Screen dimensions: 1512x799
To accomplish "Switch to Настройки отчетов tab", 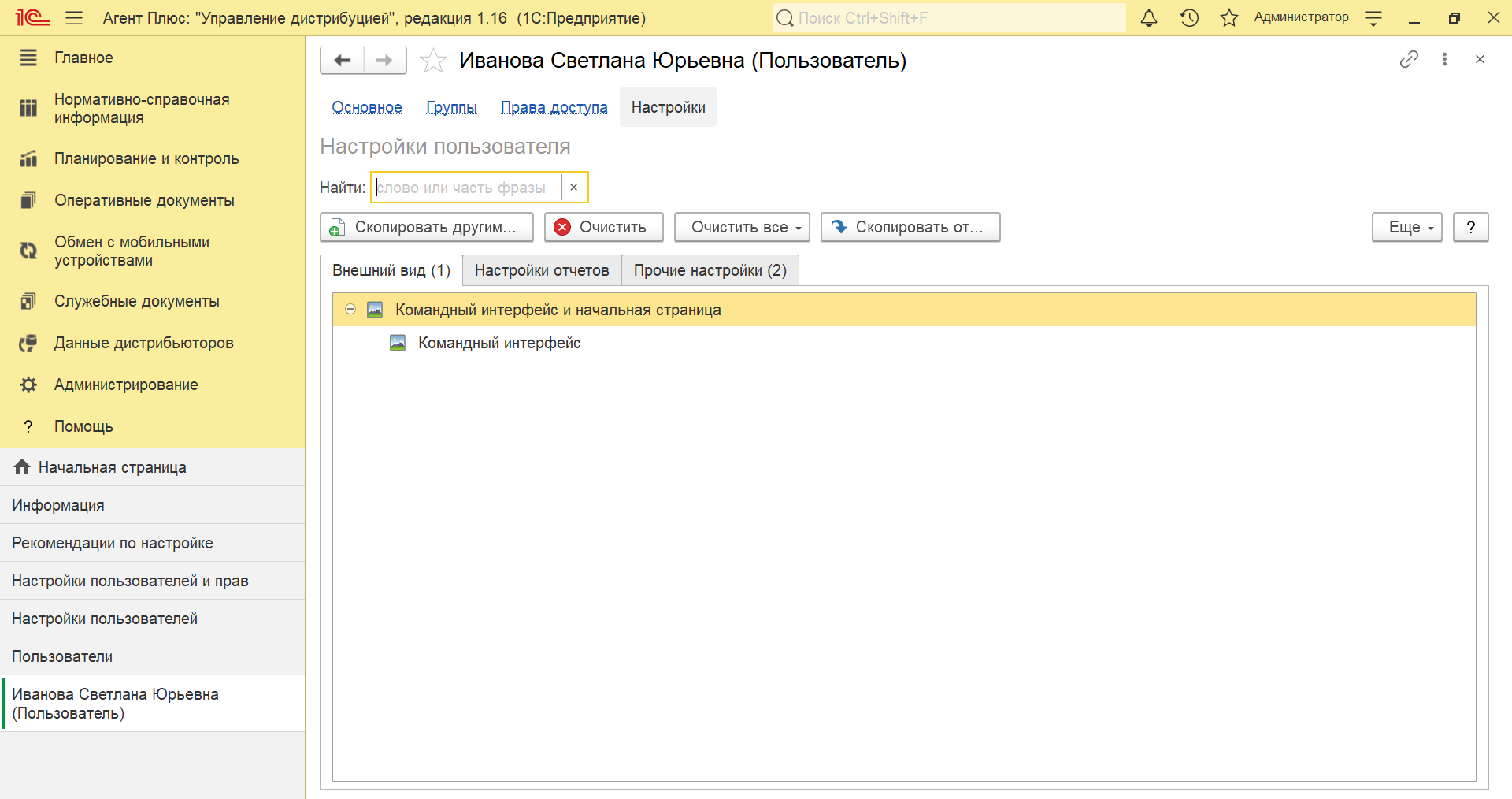I will click(542, 270).
